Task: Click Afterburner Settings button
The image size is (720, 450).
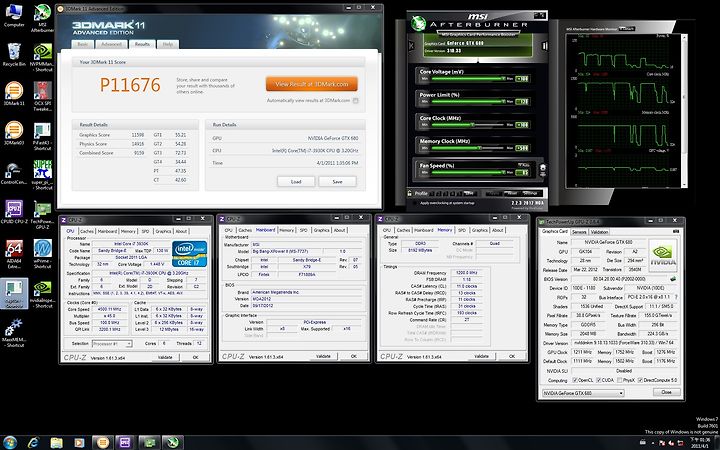Action: (x=530, y=193)
